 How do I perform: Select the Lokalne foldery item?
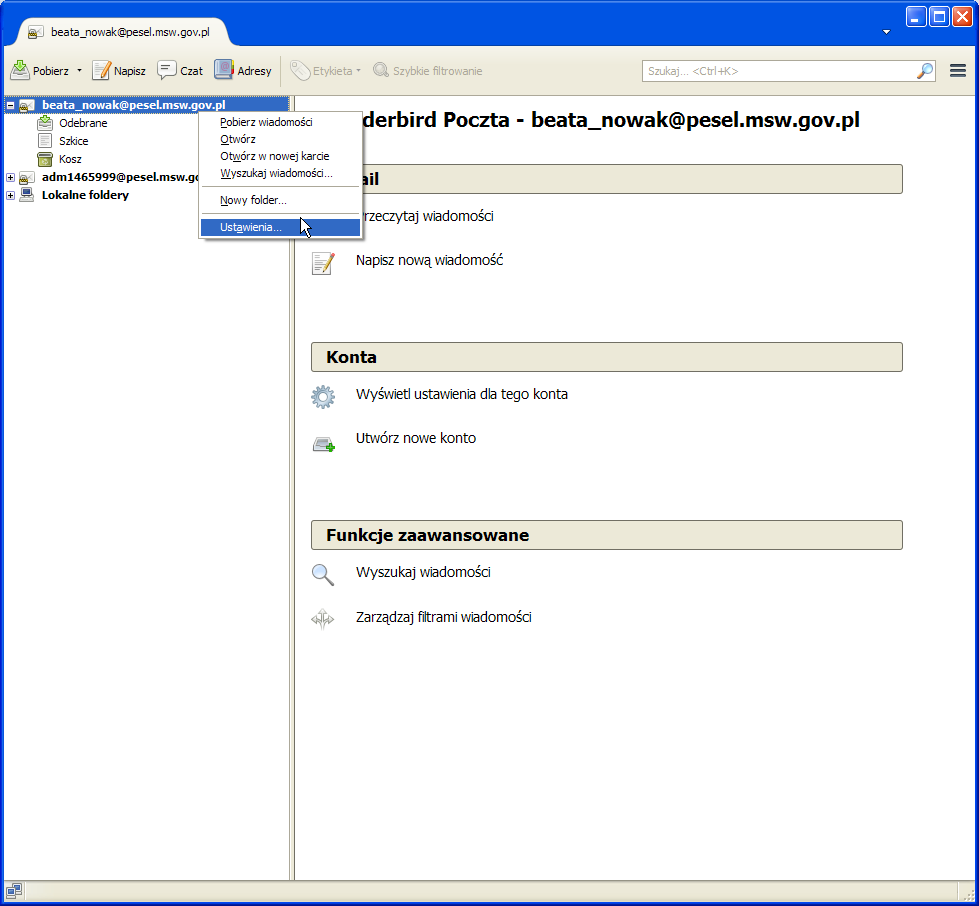85,195
